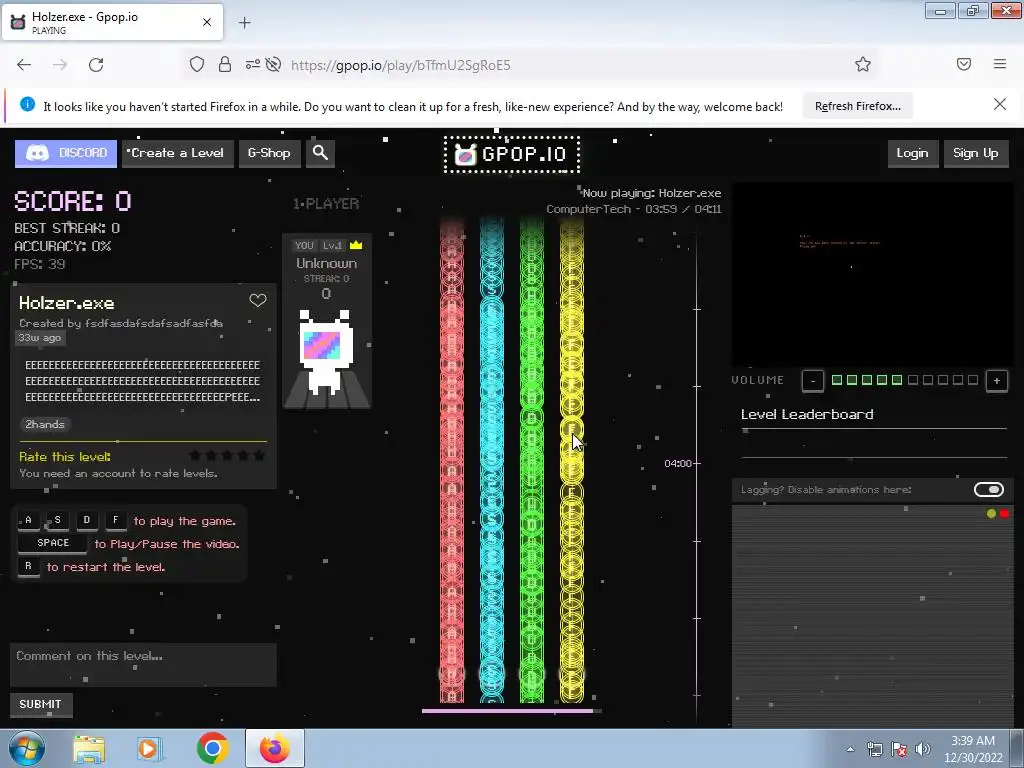Open the Firefox hamburger menu
The image size is (1024, 768).
coord(1000,64)
